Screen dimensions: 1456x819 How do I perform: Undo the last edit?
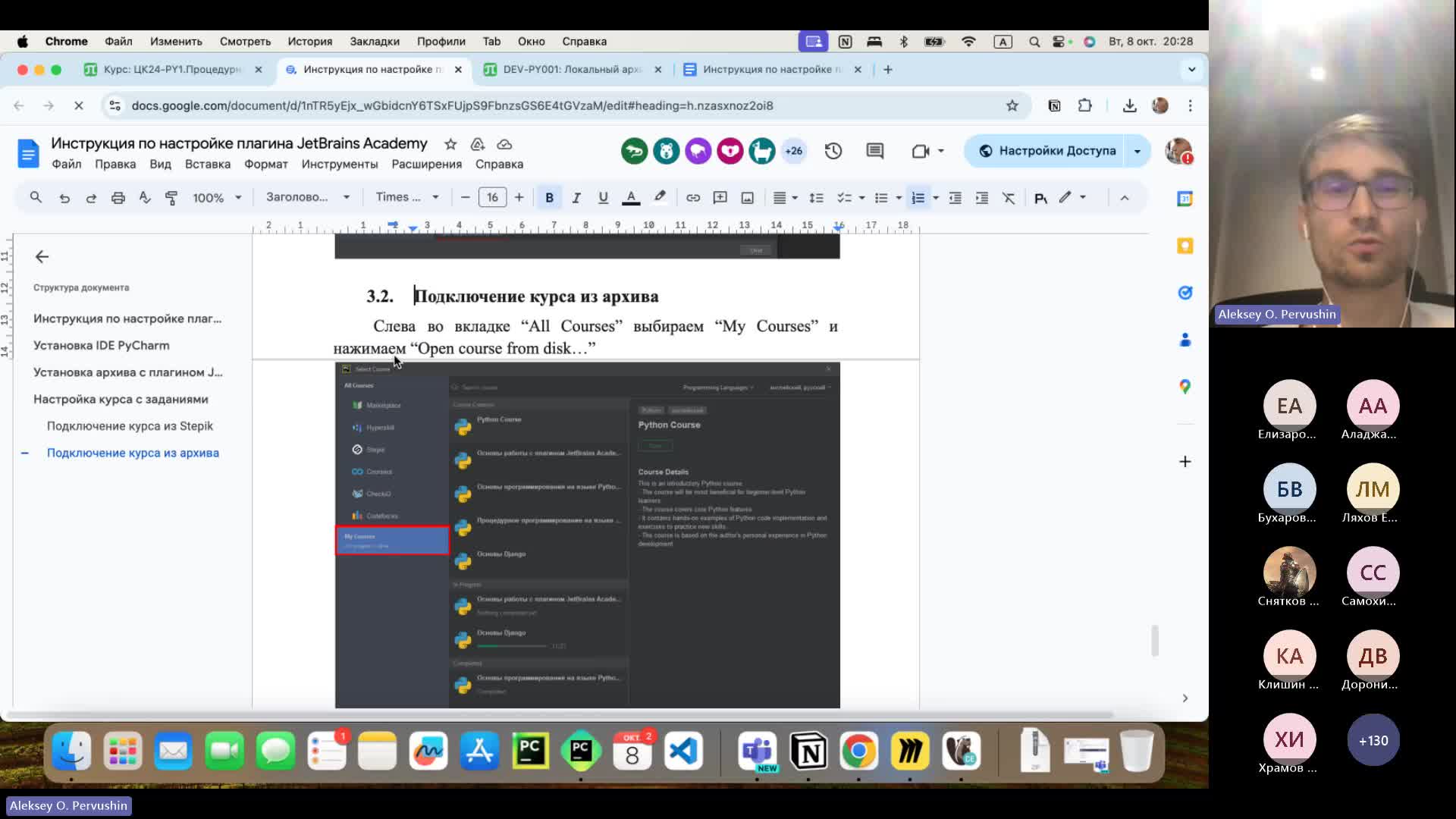[64, 198]
